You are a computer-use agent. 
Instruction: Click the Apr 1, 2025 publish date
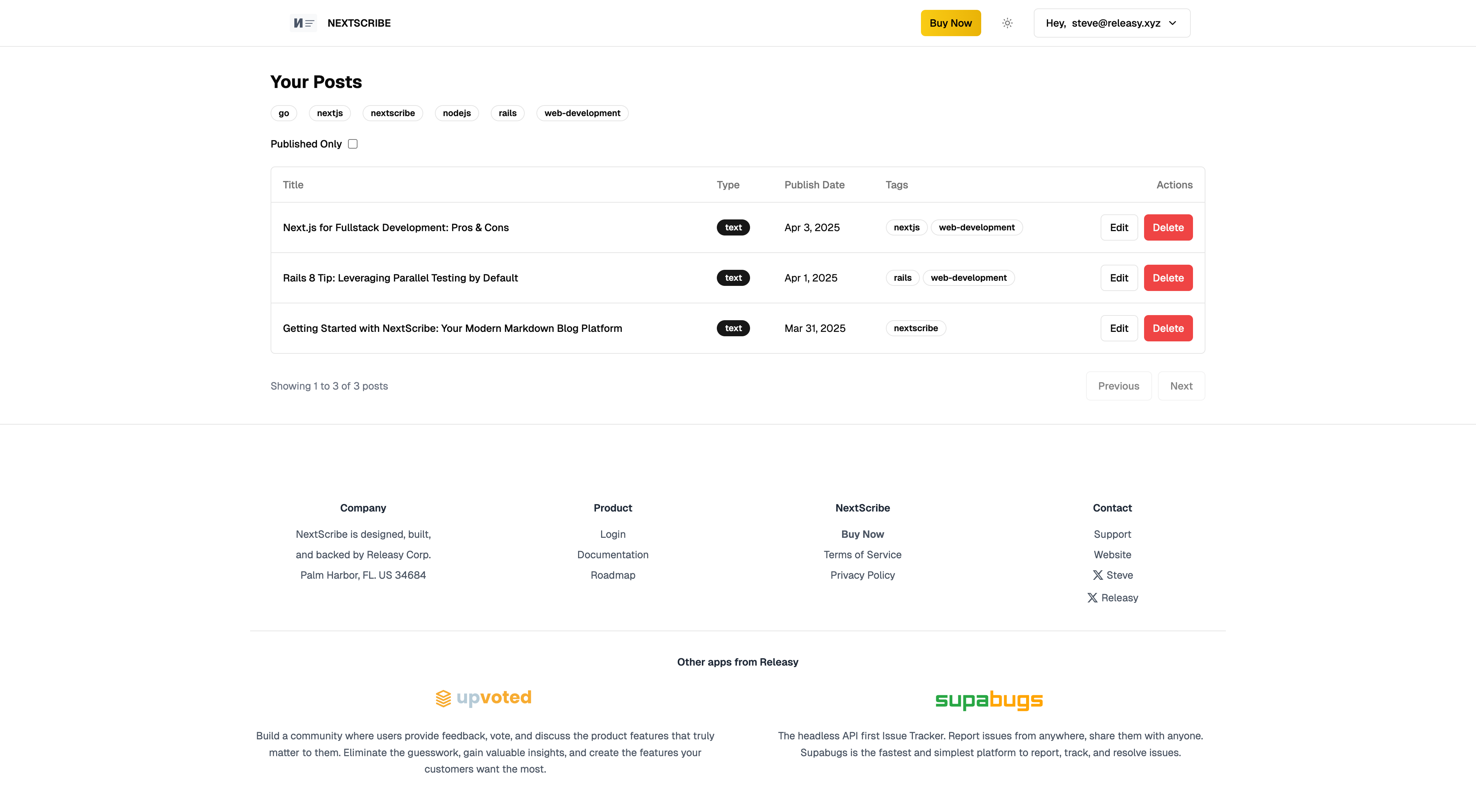(x=811, y=278)
